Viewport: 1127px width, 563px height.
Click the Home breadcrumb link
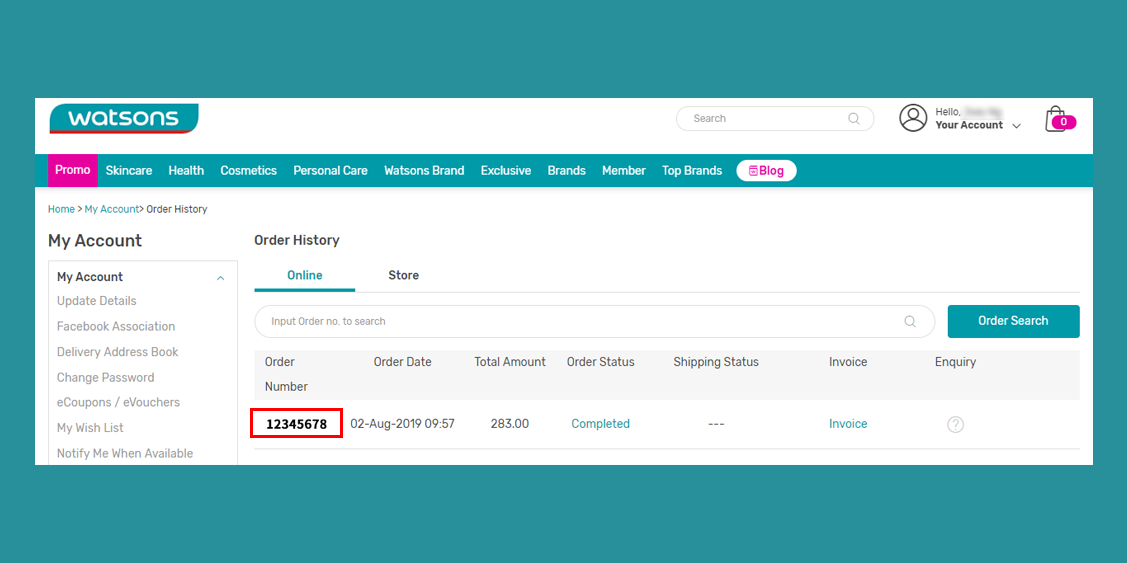click(x=61, y=209)
